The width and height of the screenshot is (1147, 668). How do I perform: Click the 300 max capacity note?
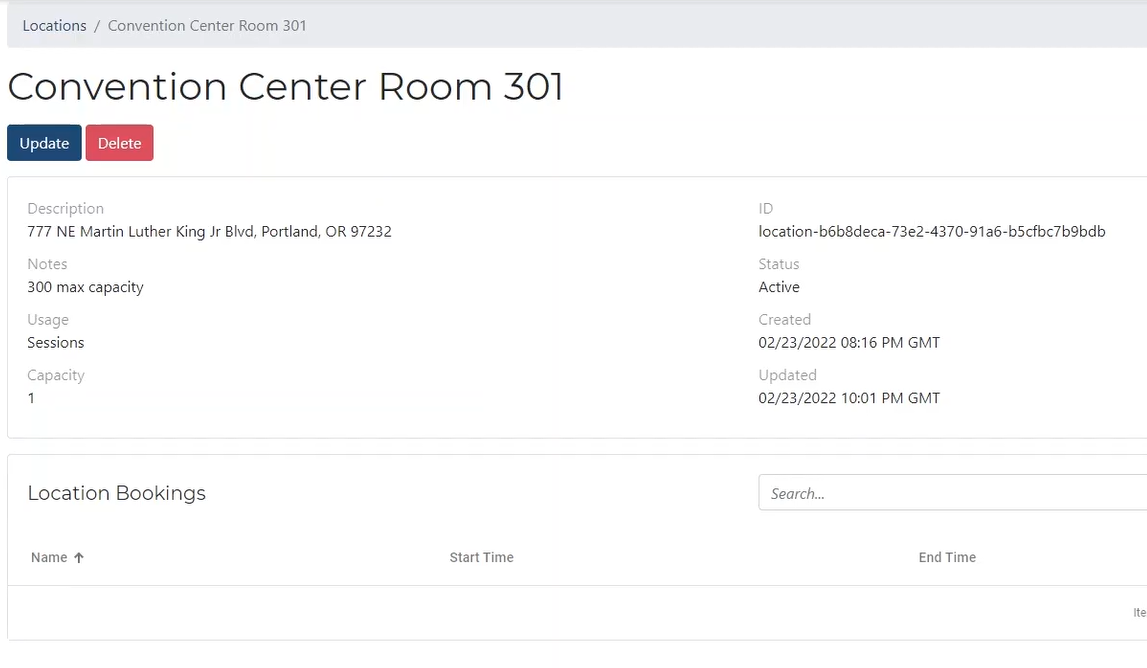point(85,287)
